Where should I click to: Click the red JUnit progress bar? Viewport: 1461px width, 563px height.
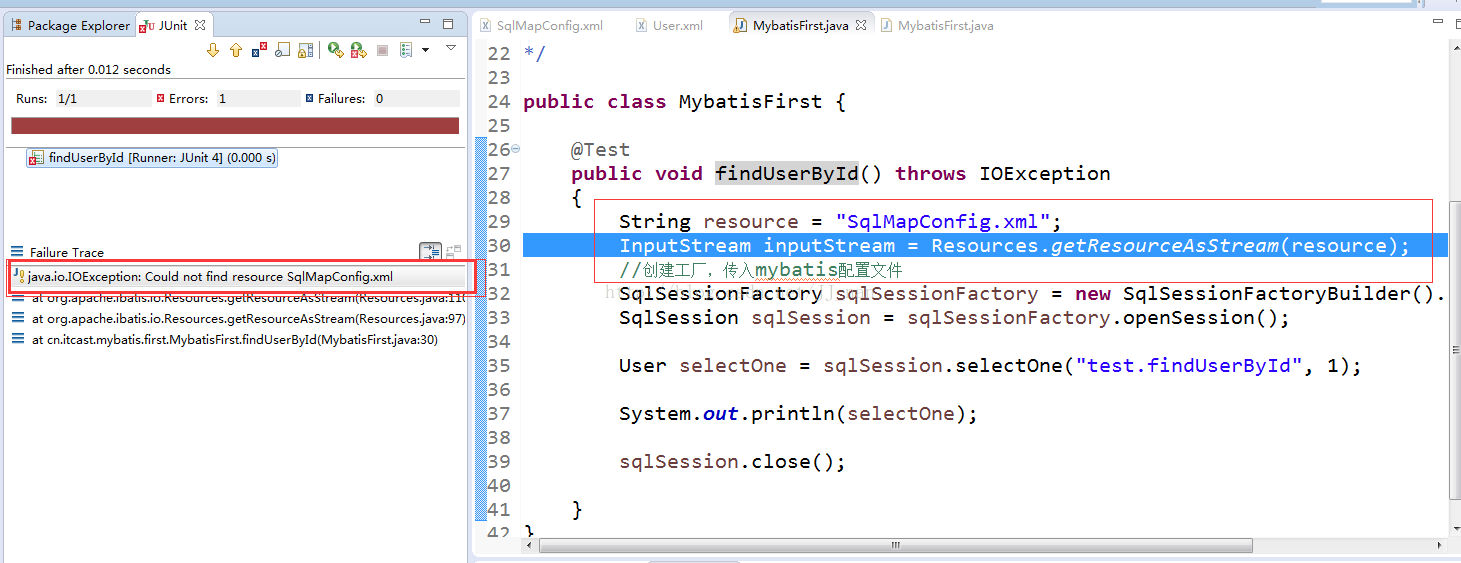click(235, 126)
